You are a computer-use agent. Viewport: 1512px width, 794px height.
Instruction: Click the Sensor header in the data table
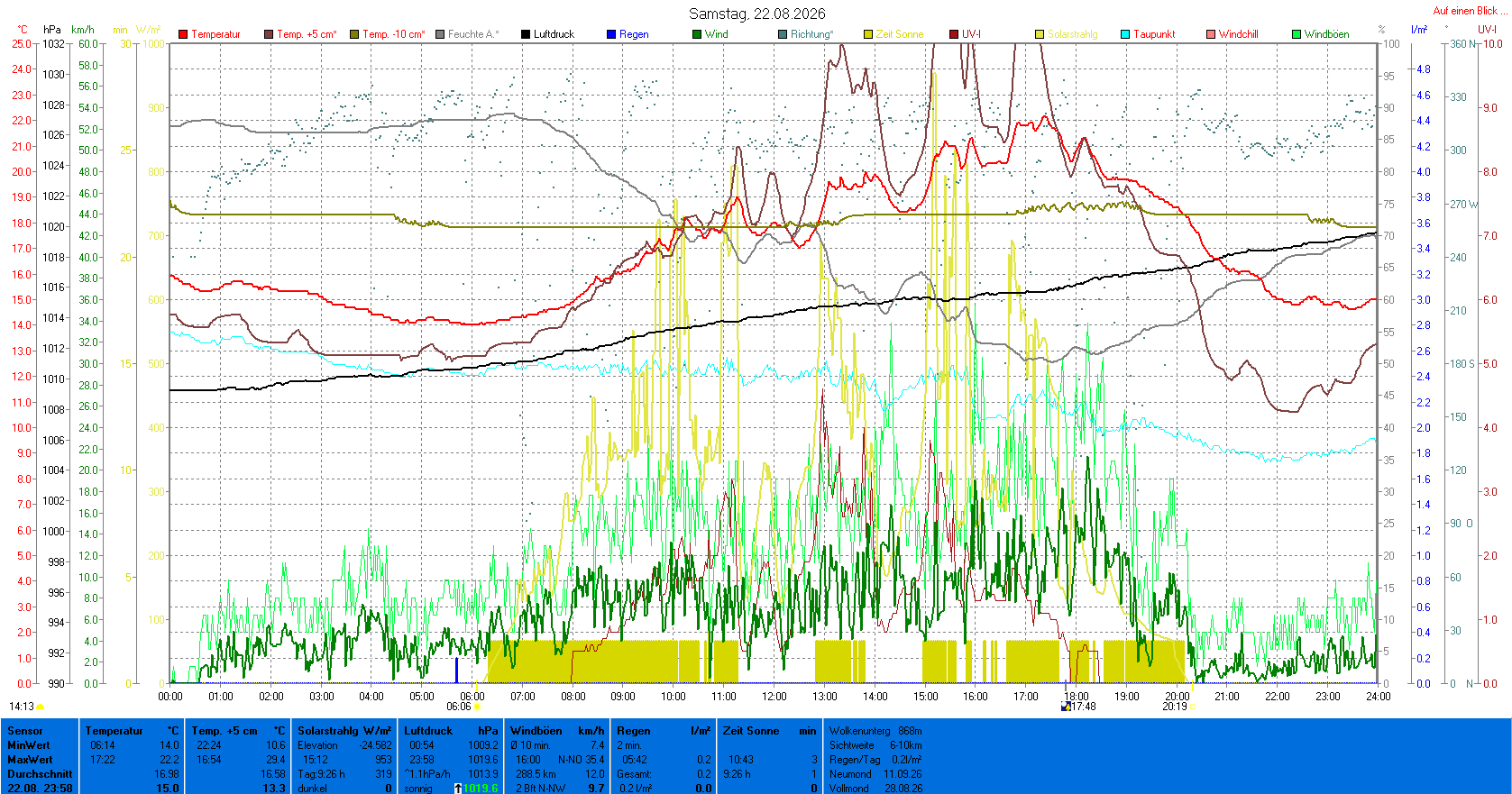click(x=25, y=731)
